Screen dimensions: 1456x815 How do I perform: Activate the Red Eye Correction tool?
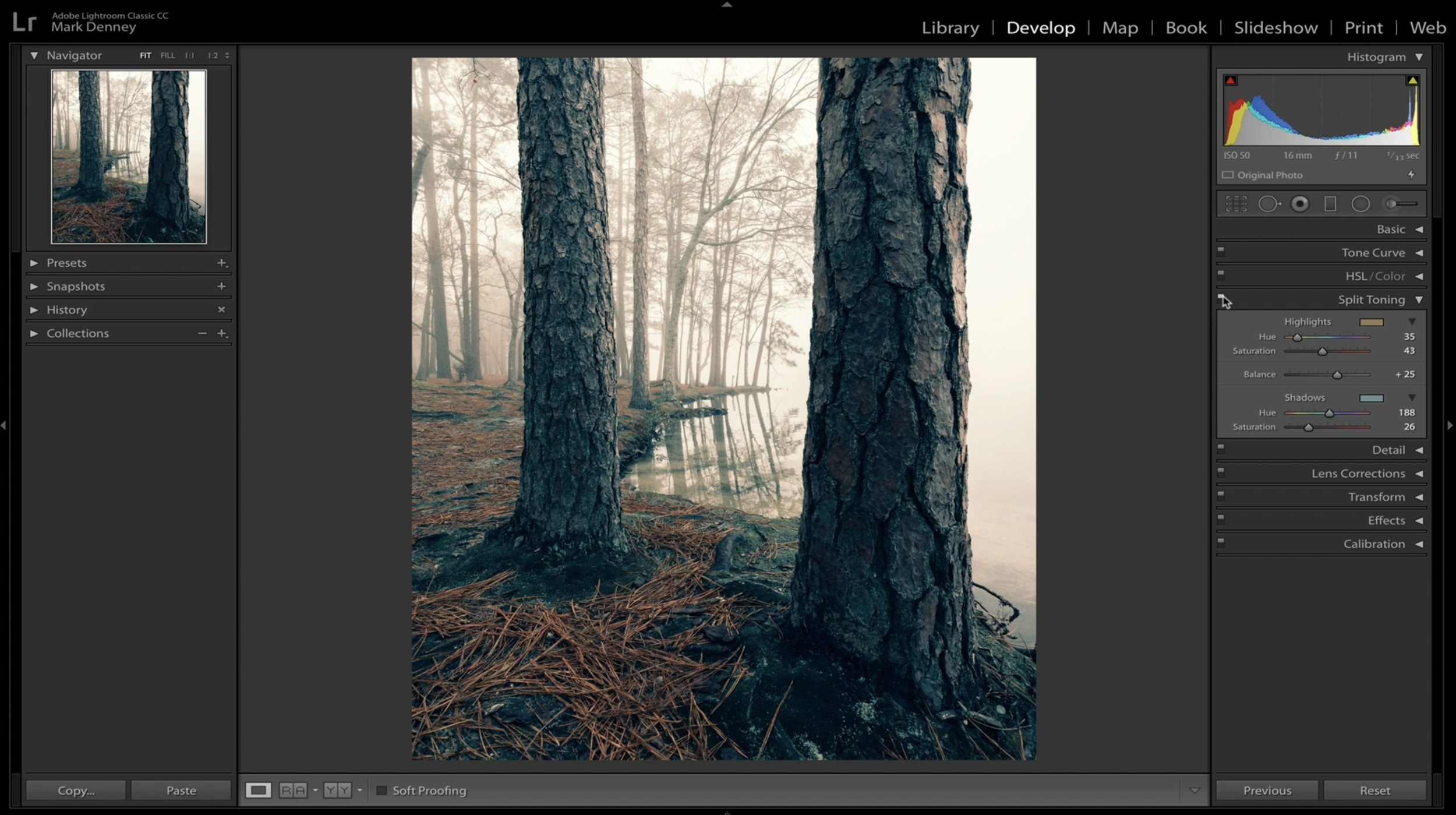1299,204
